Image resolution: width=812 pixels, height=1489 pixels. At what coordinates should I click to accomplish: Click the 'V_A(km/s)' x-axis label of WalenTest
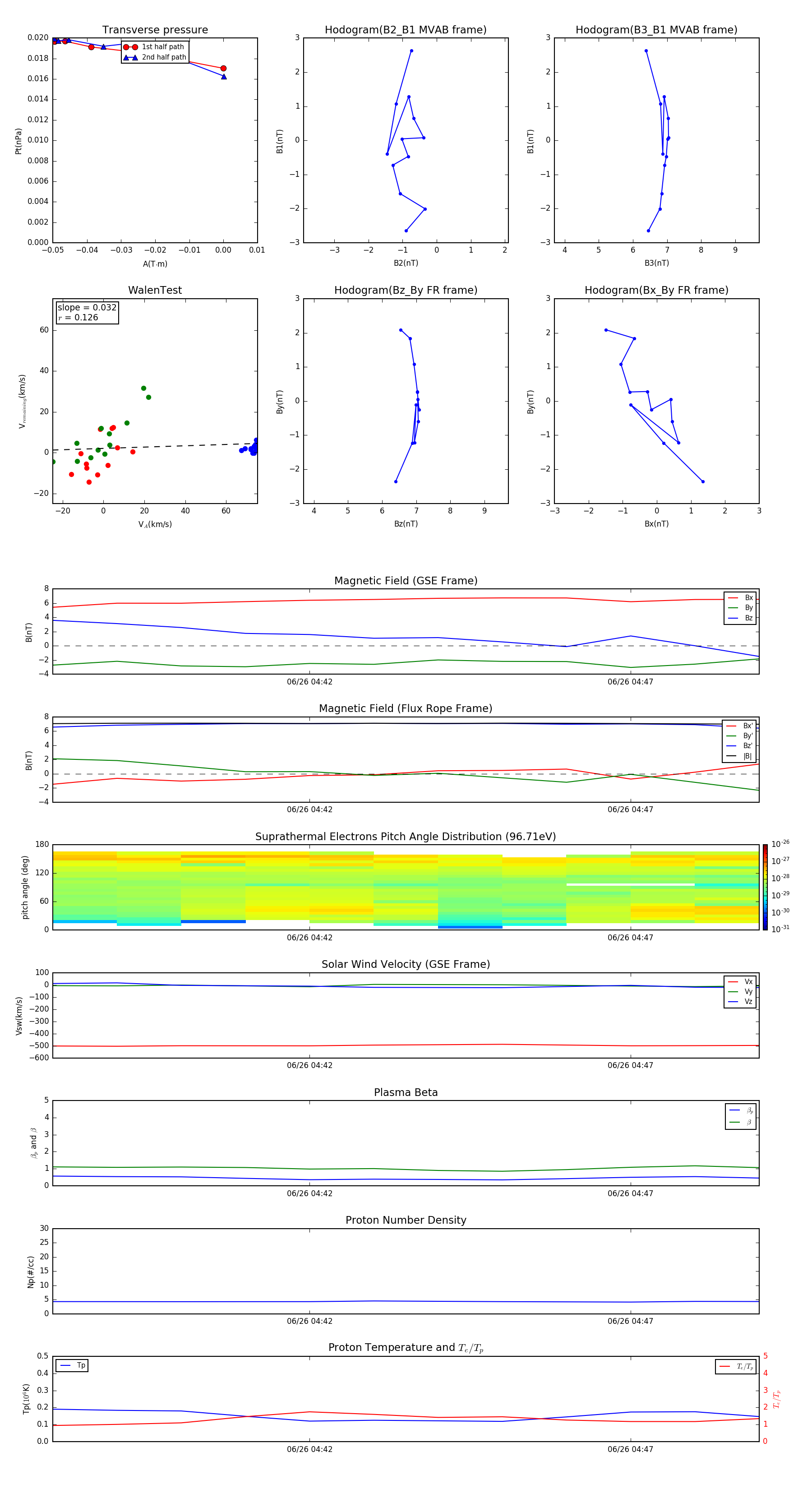pos(155,524)
